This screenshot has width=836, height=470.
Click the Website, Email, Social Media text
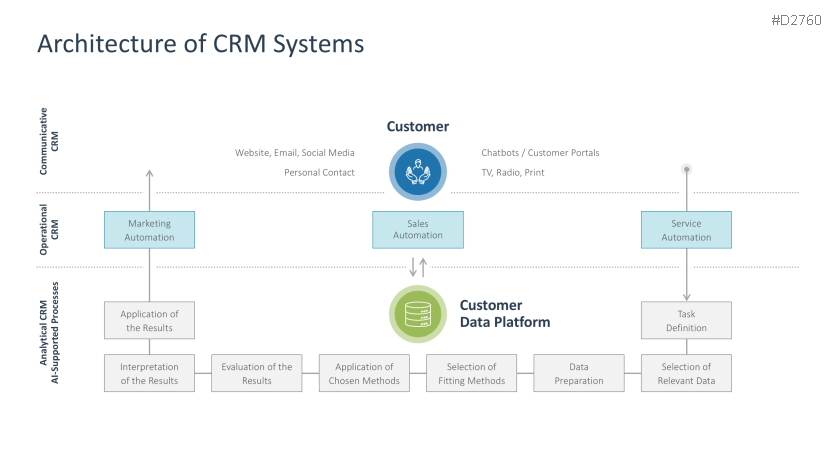click(x=295, y=153)
